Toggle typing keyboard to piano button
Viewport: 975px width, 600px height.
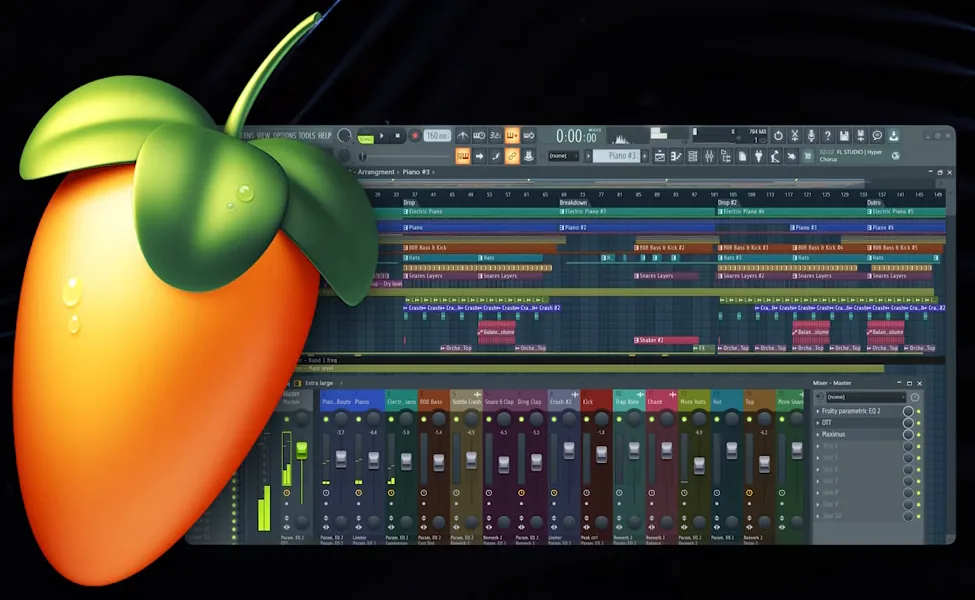click(x=463, y=156)
